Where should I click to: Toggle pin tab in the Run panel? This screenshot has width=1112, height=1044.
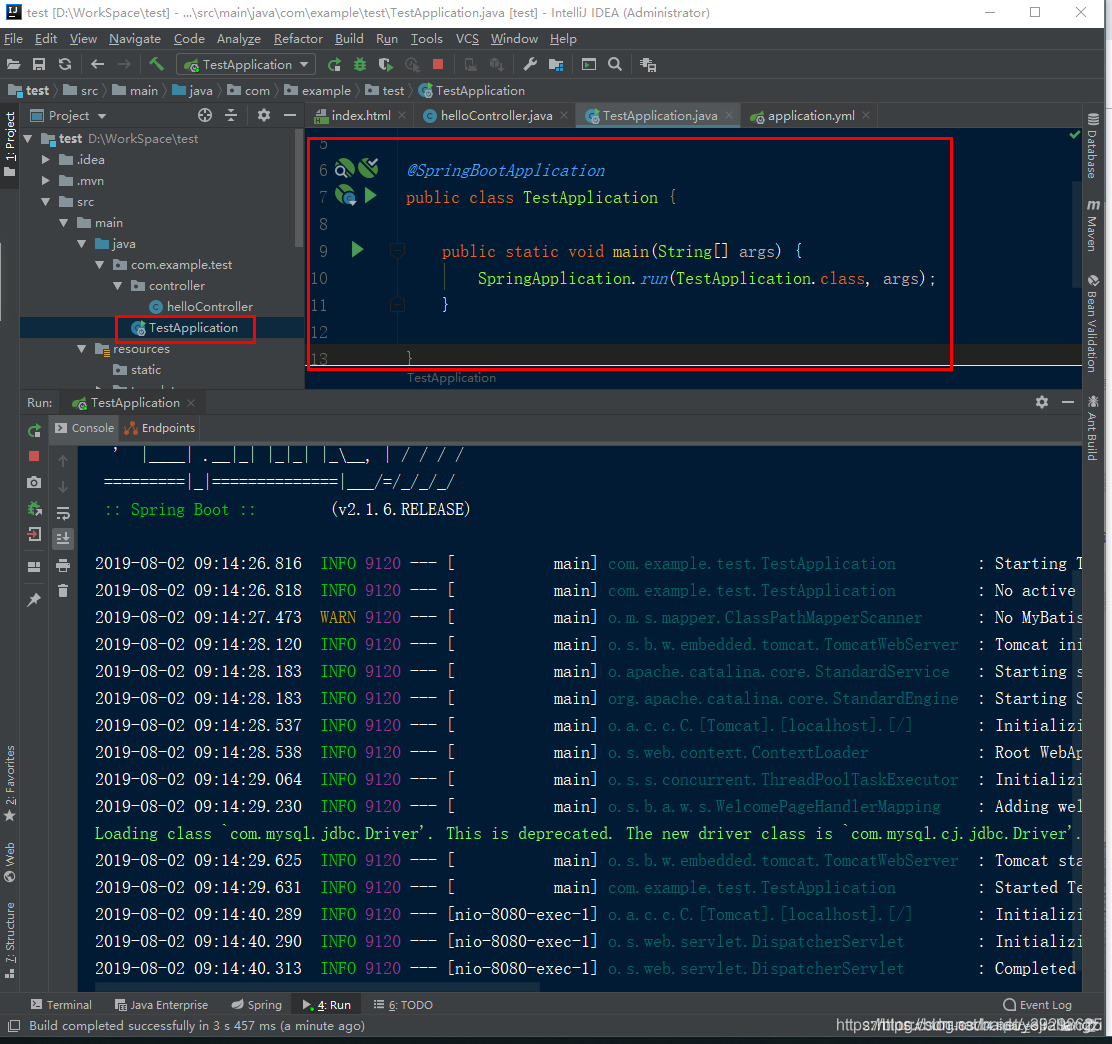pyautogui.click(x=34, y=599)
